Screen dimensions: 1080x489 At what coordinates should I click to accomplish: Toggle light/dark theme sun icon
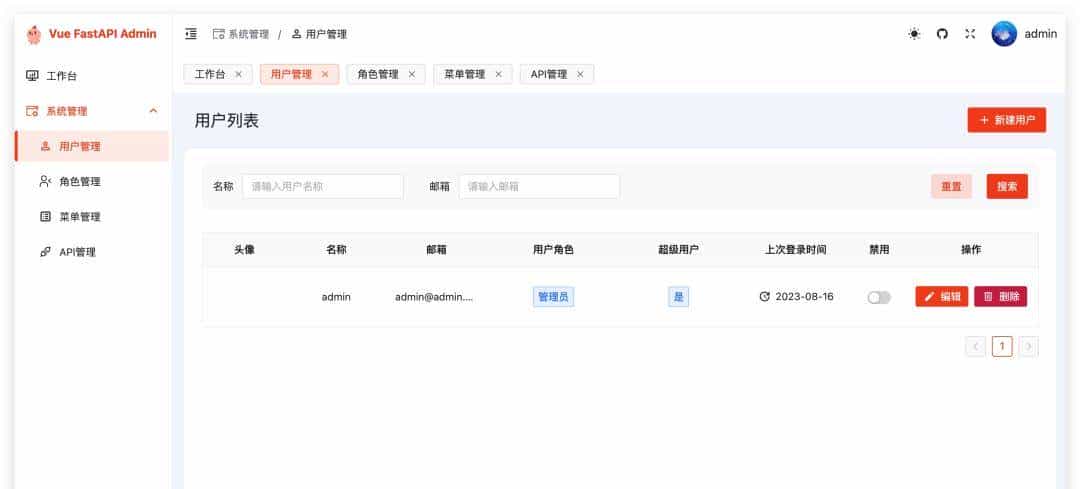pyautogui.click(x=914, y=34)
